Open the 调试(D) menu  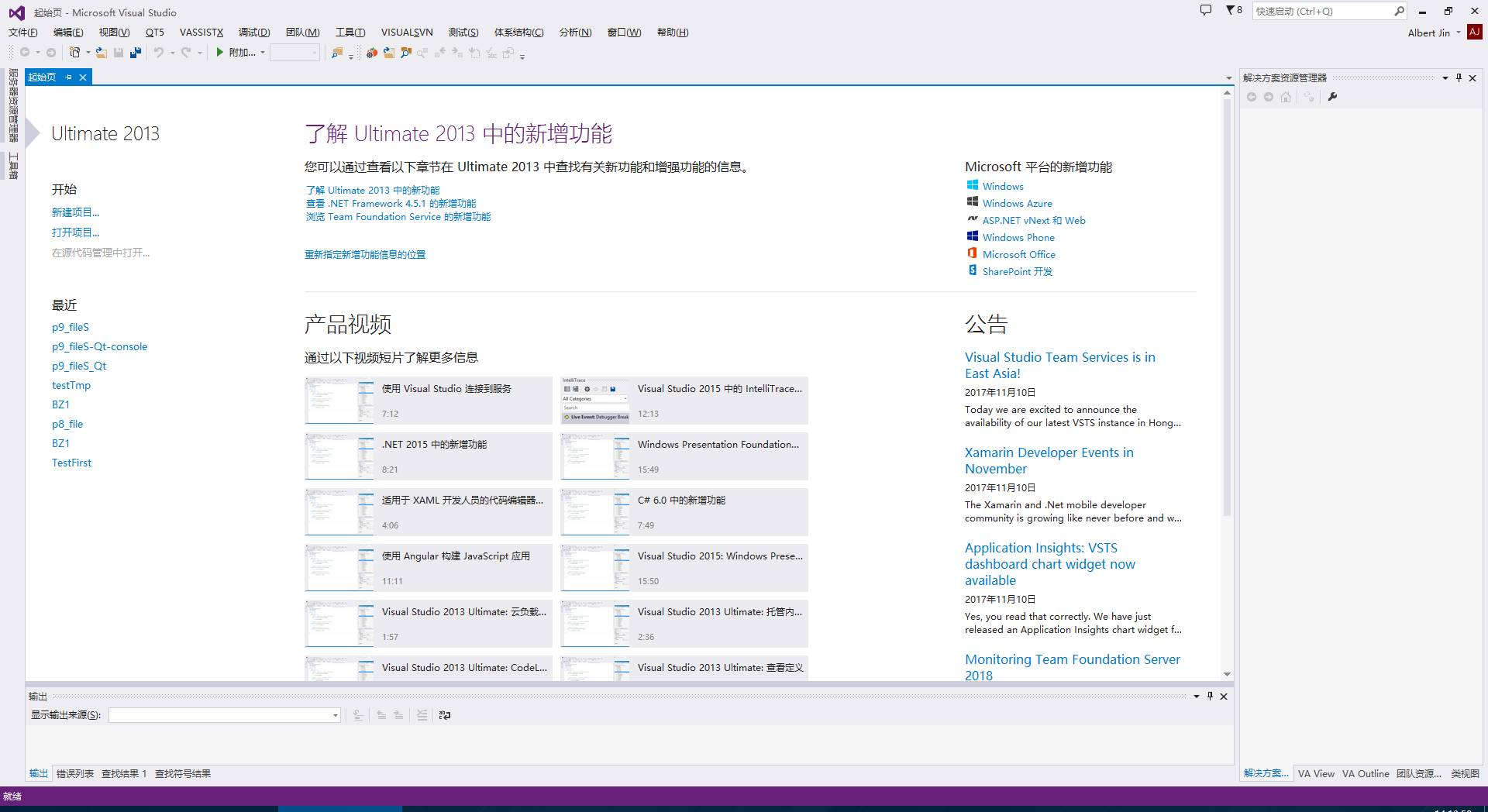(254, 33)
